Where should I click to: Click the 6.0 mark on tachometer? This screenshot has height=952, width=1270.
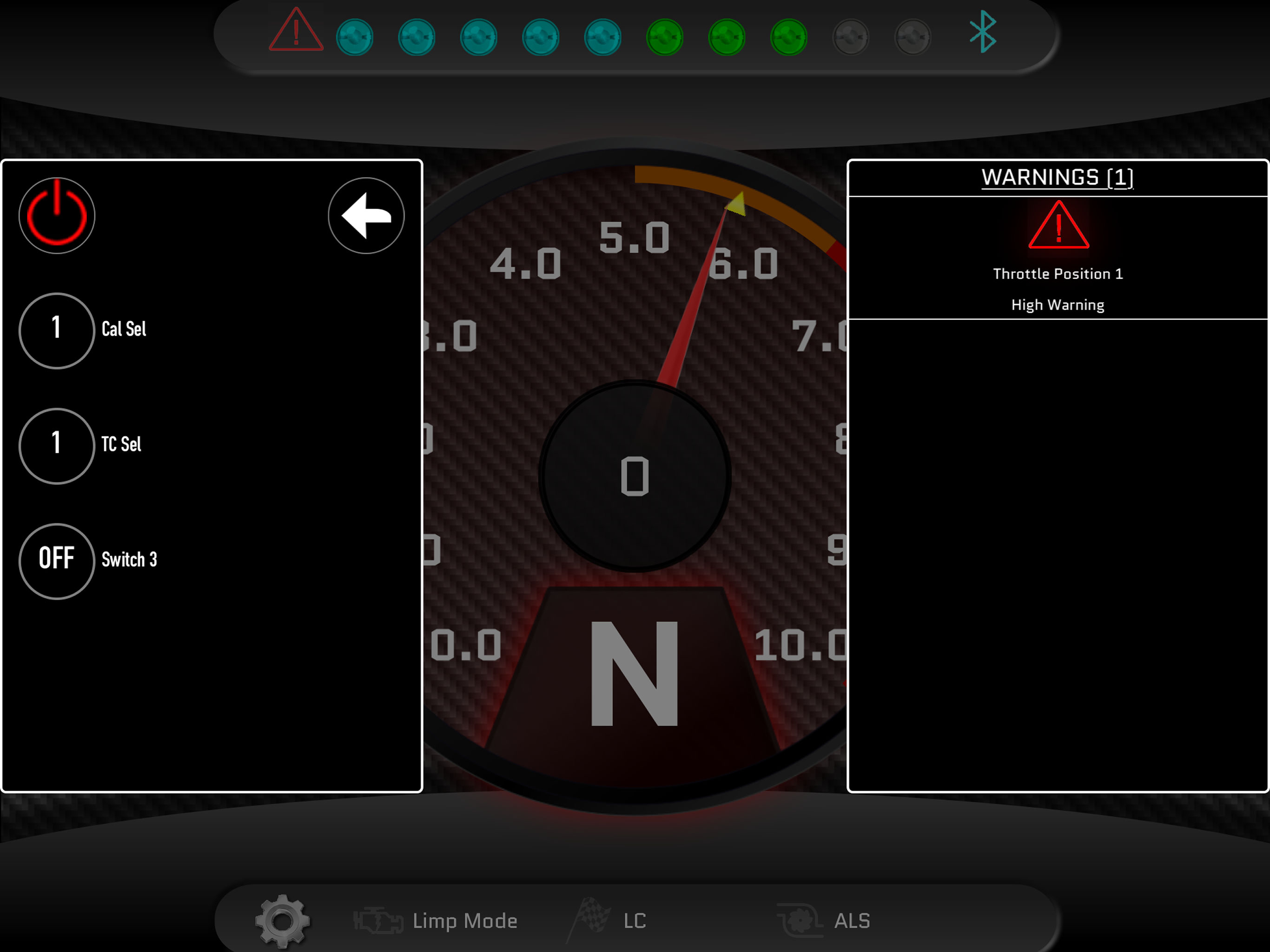tap(743, 264)
